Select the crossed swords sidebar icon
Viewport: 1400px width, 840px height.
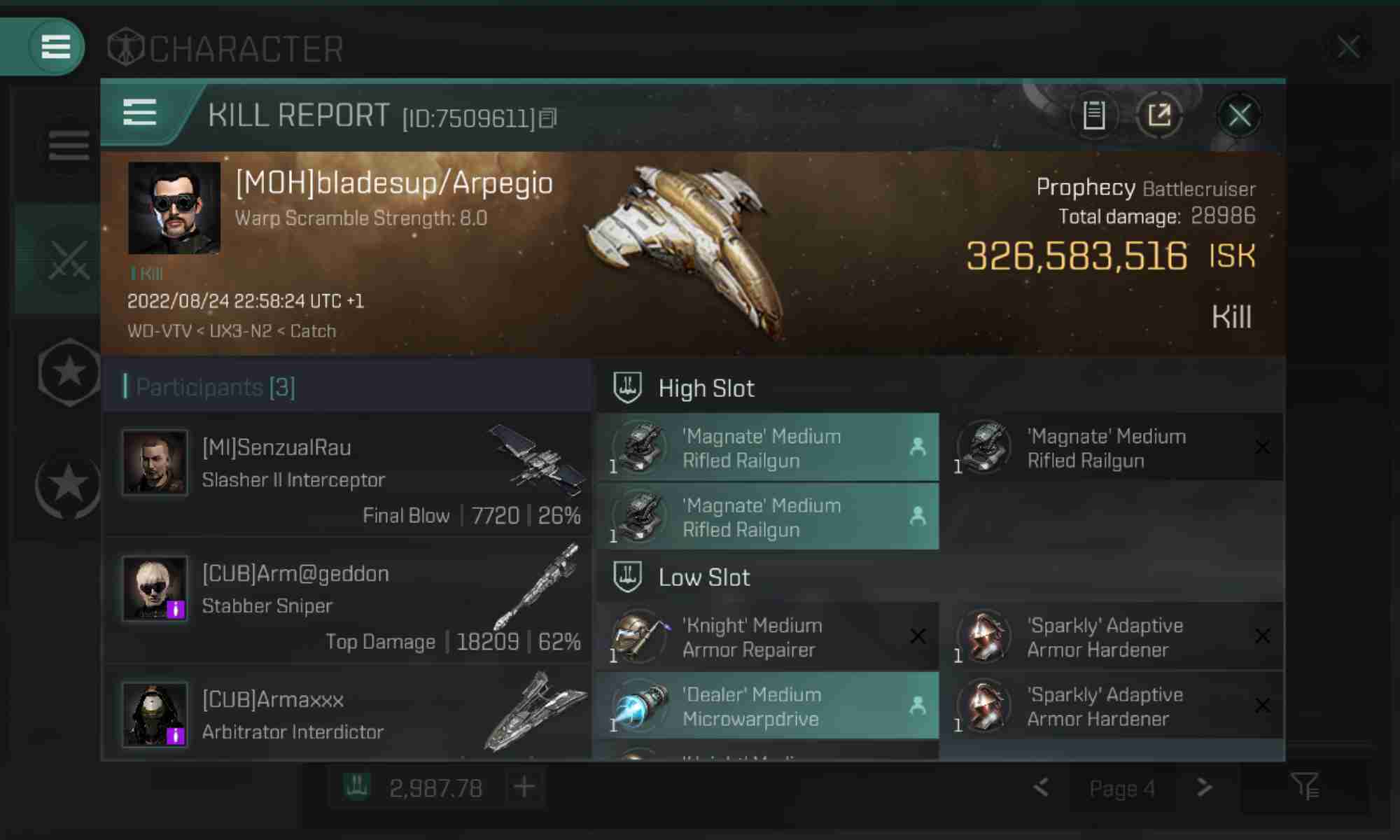point(69,260)
